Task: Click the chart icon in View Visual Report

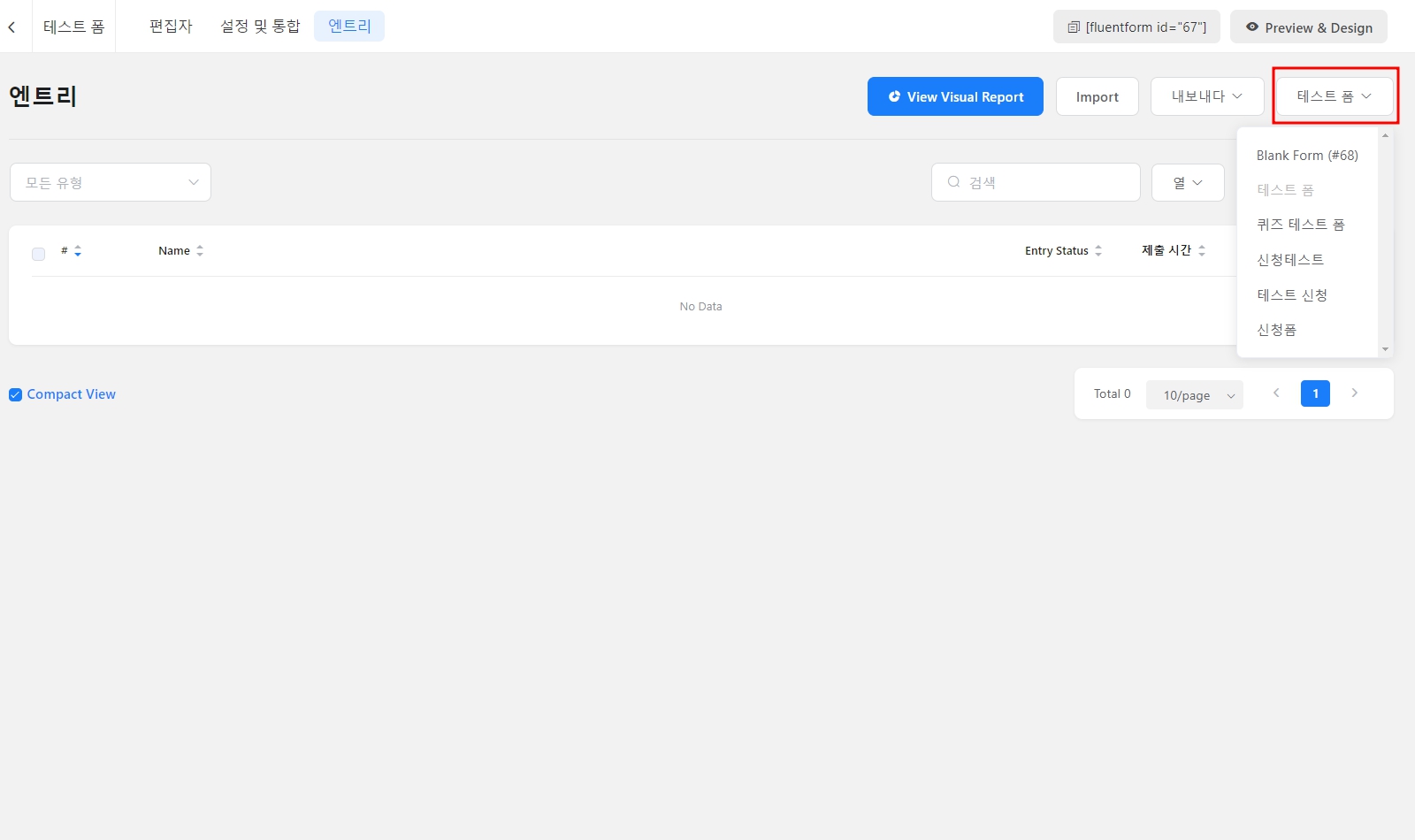Action: point(894,96)
